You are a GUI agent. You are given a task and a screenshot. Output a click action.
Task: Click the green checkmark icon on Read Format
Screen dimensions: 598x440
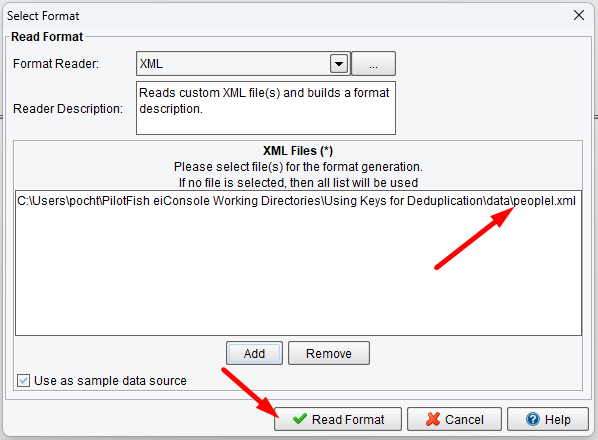pyautogui.click(x=300, y=419)
